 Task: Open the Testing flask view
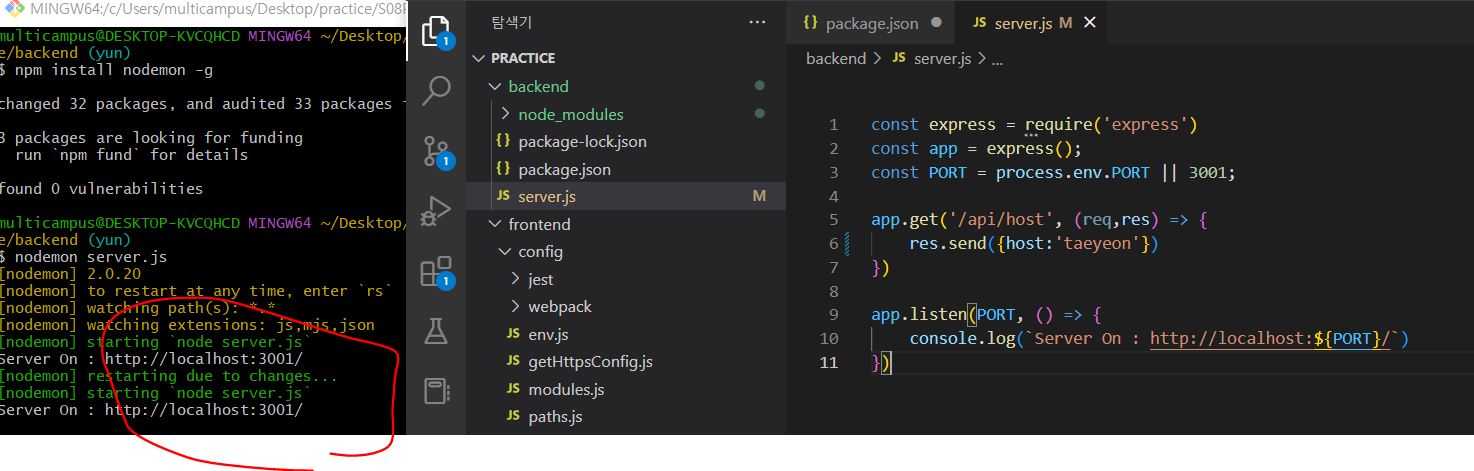point(436,330)
